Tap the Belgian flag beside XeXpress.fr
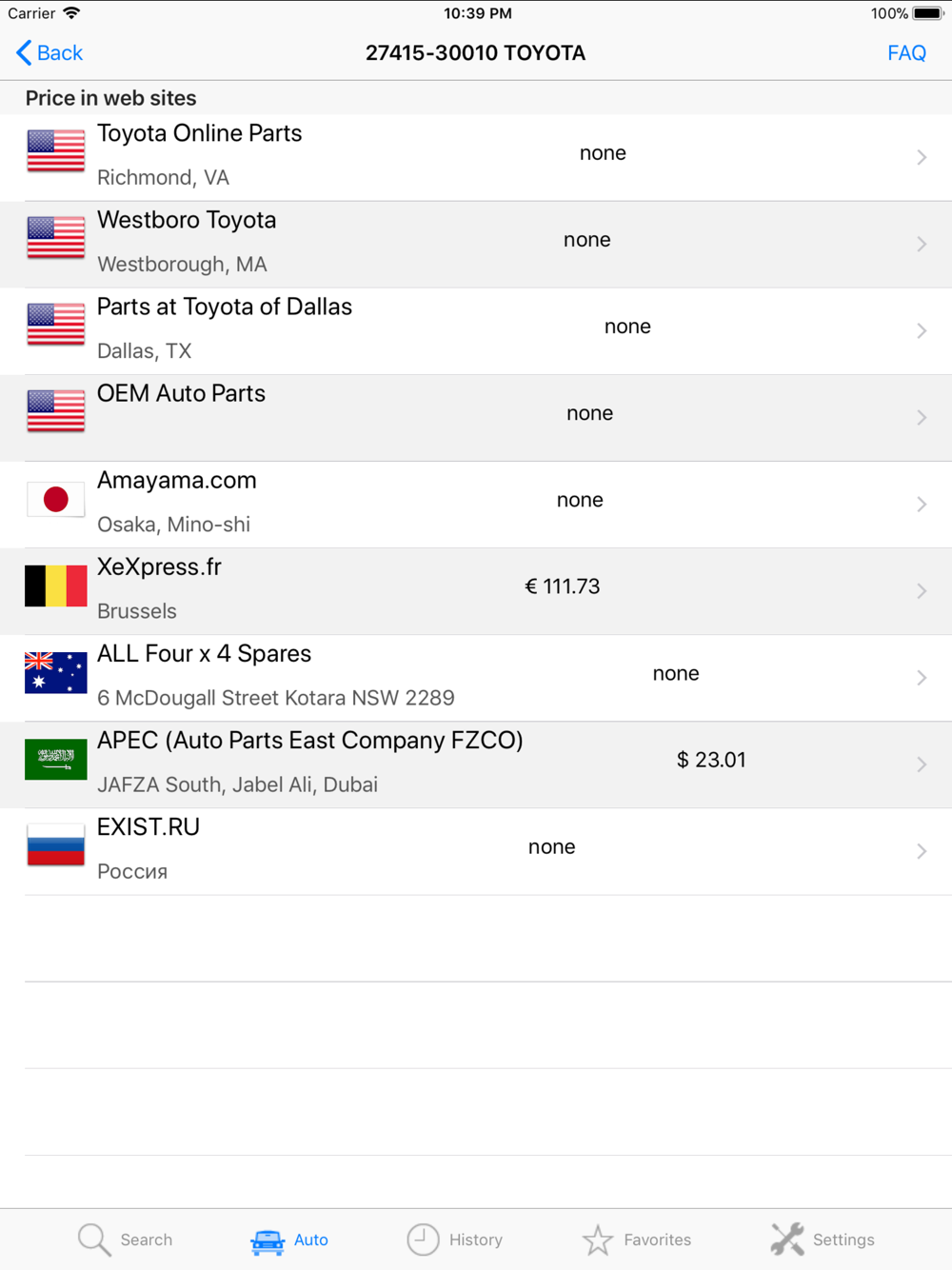This screenshot has width=952, height=1270. (x=56, y=586)
